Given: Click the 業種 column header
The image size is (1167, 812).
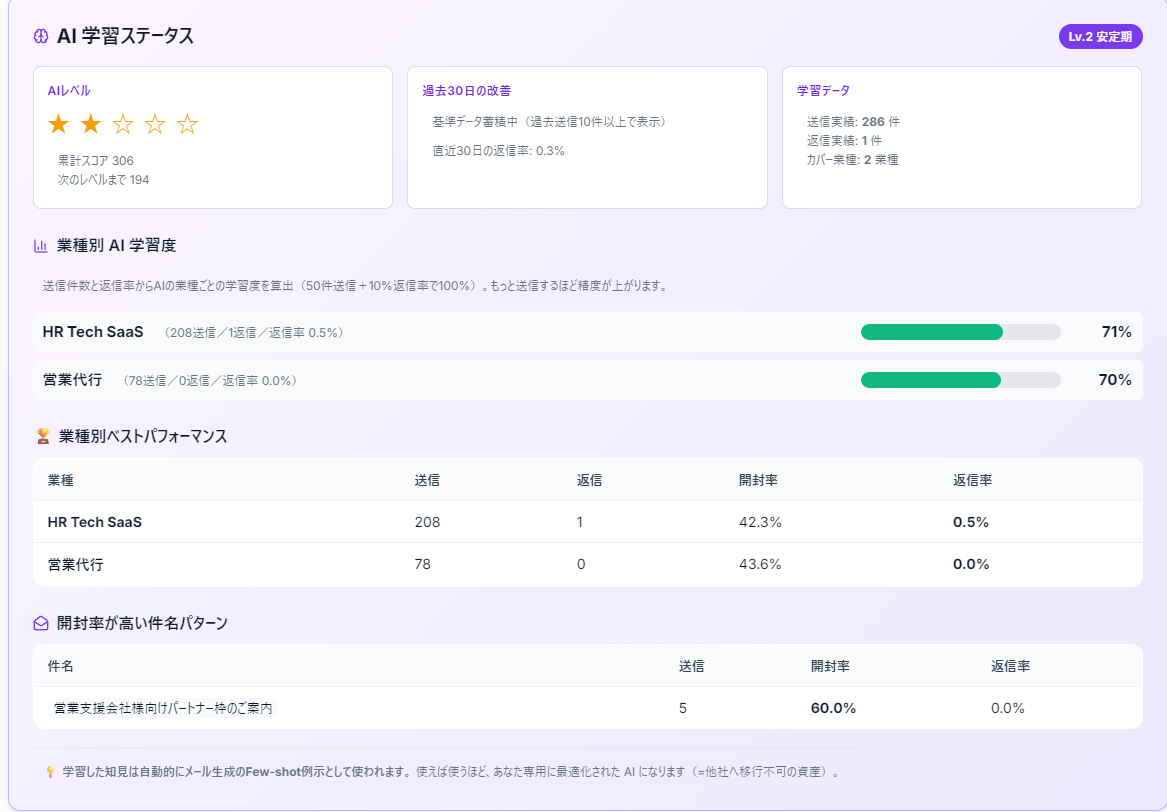Looking at the screenshot, I should pos(60,481).
